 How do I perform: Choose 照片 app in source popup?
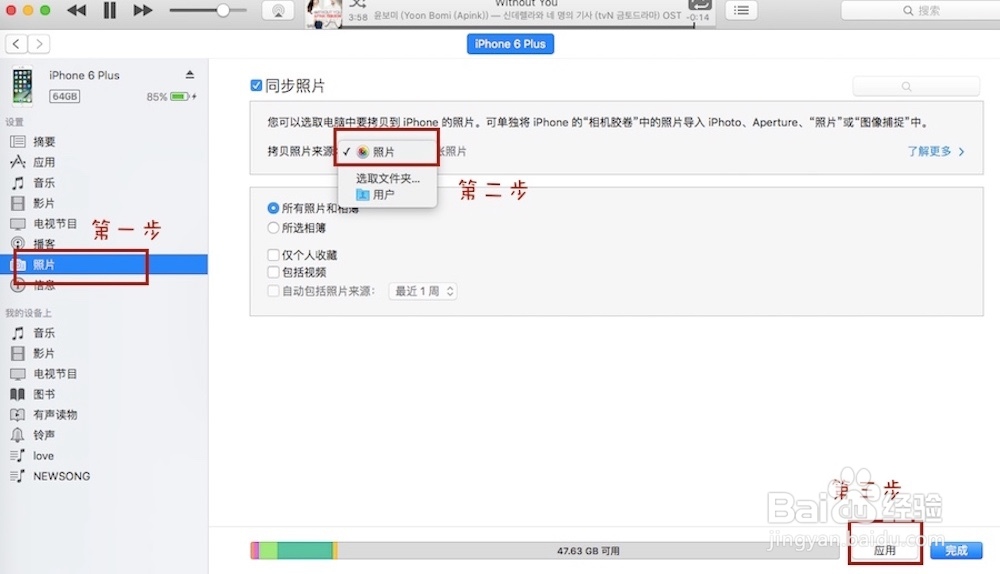point(387,152)
